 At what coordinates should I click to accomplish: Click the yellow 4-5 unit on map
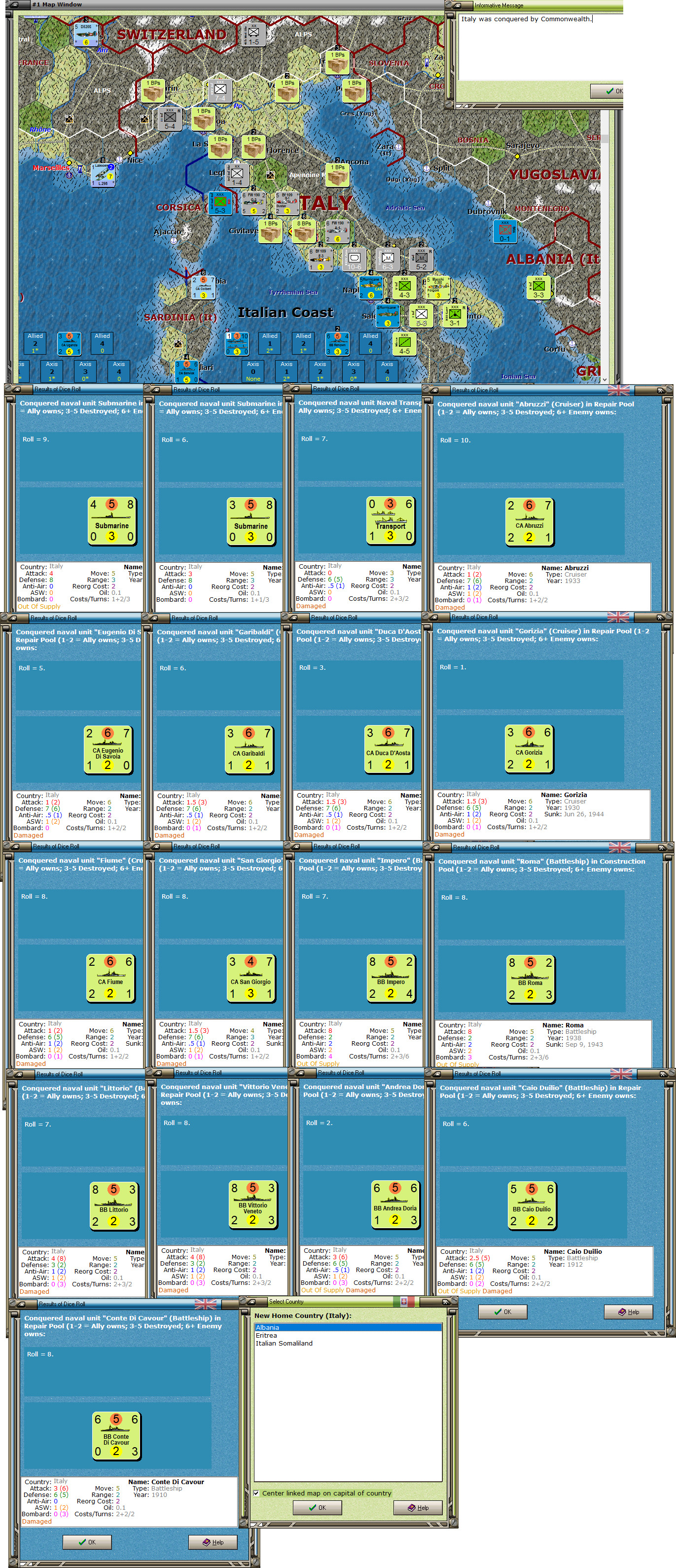coord(404,344)
